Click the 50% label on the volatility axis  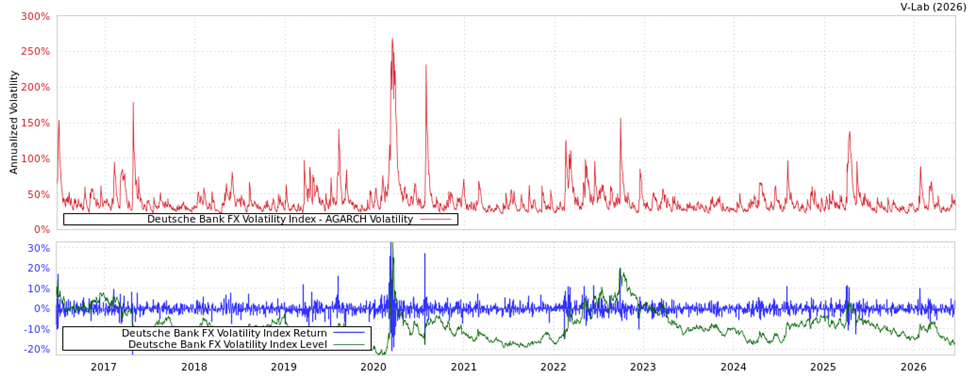pos(38,194)
